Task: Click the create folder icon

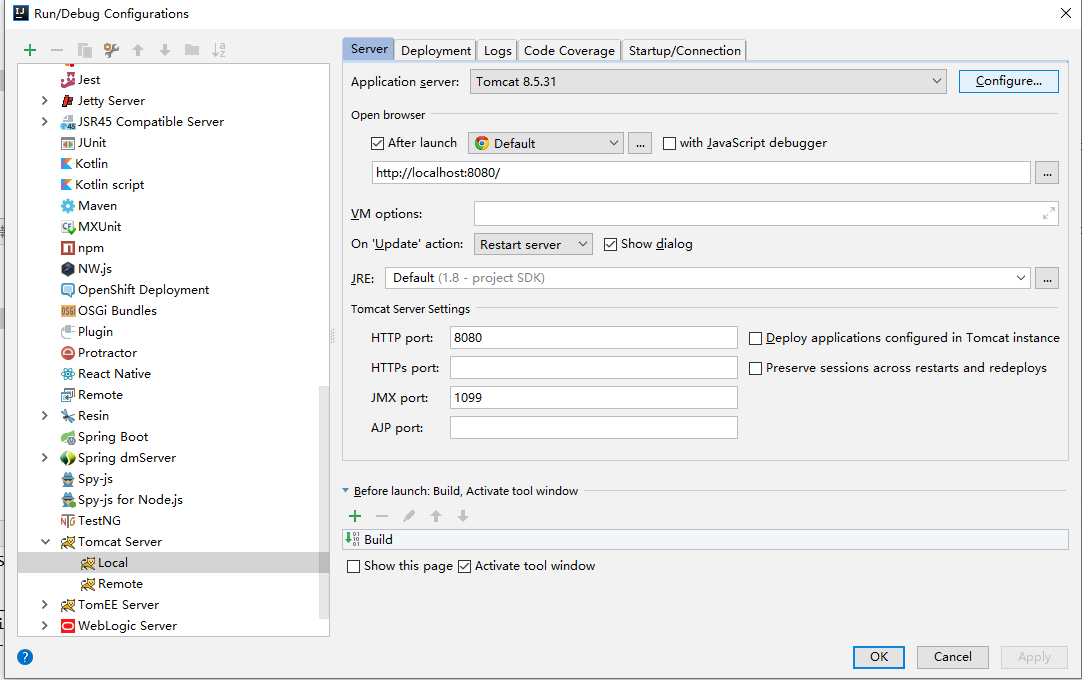Action: click(192, 50)
